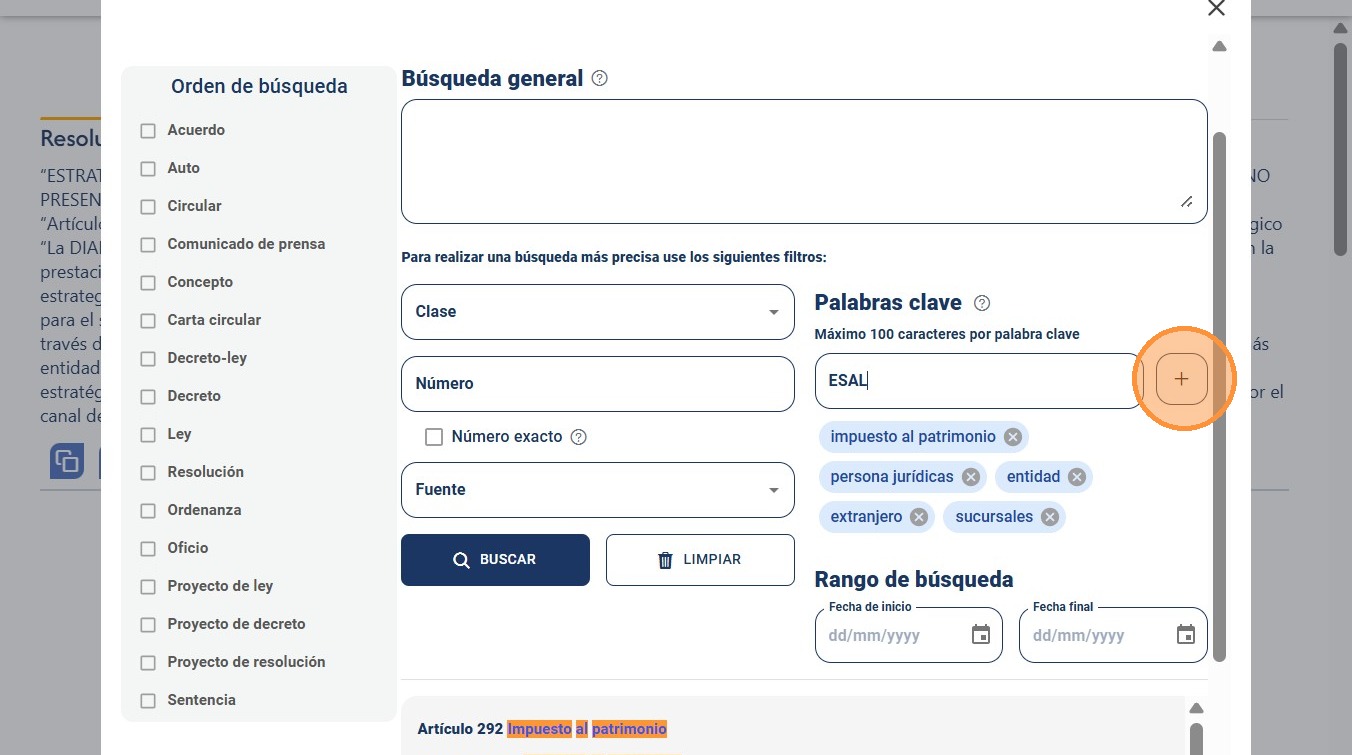
Task: Focus the Número input field
Action: (x=598, y=384)
